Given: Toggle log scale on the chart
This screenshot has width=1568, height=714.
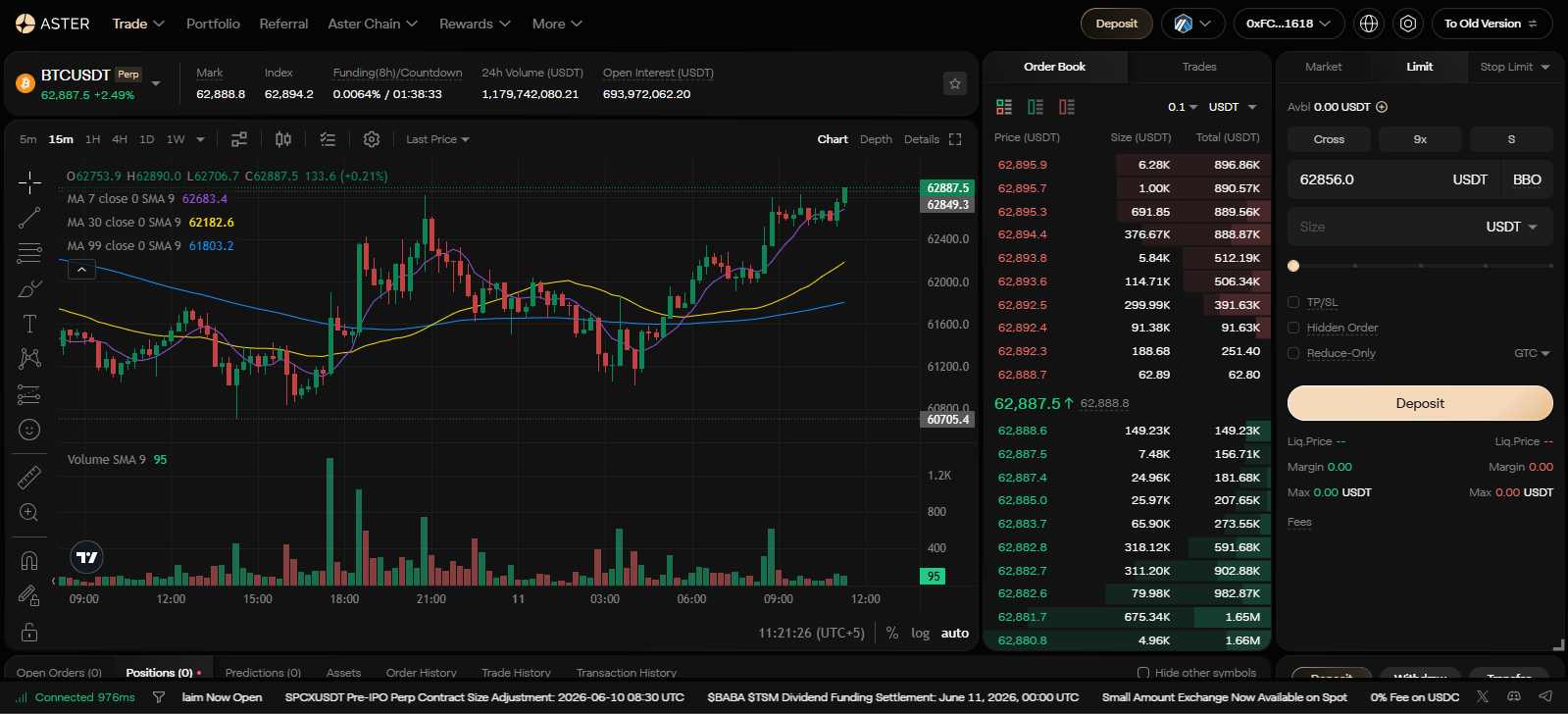Looking at the screenshot, I should point(920,633).
